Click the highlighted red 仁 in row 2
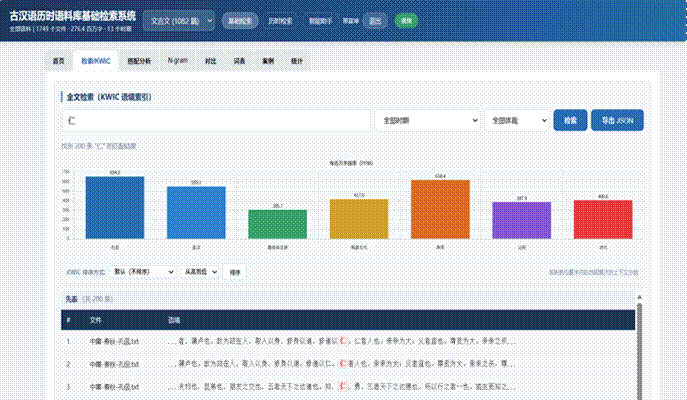This screenshot has height=400, width=687. [343, 364]
